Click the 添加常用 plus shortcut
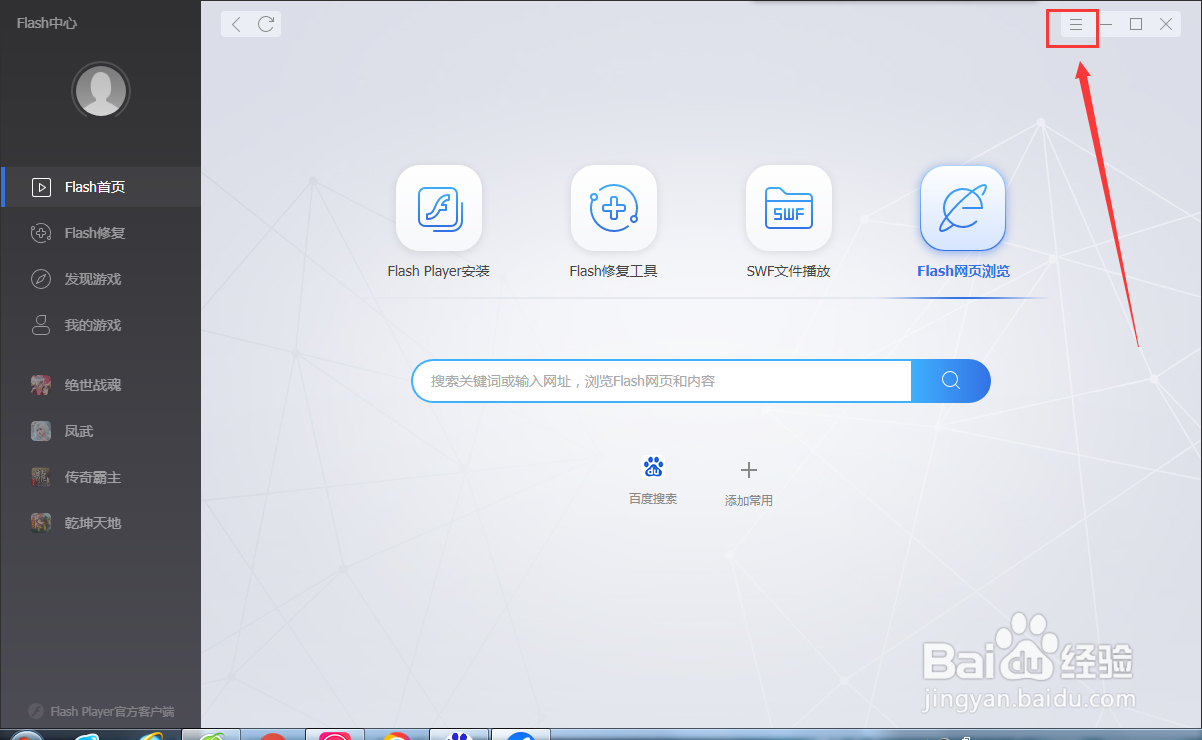 click(x=749, y=483)
